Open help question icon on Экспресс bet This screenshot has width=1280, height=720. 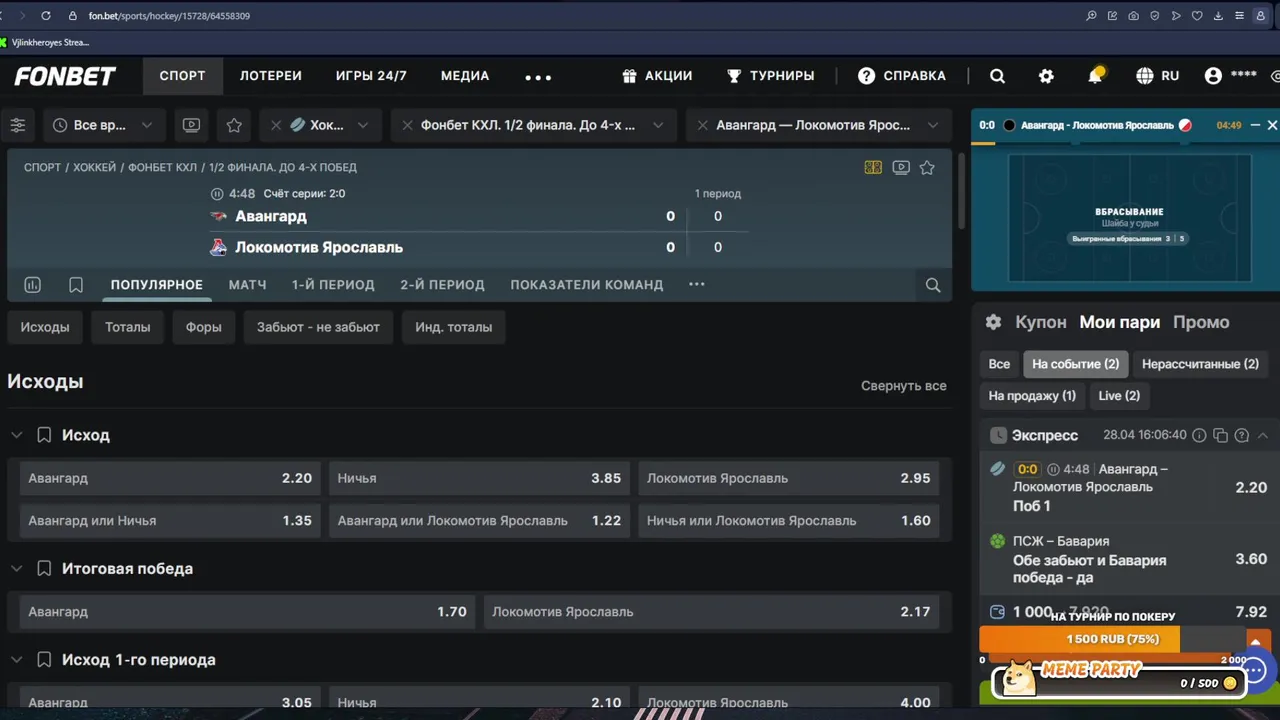coord(1242,435)
